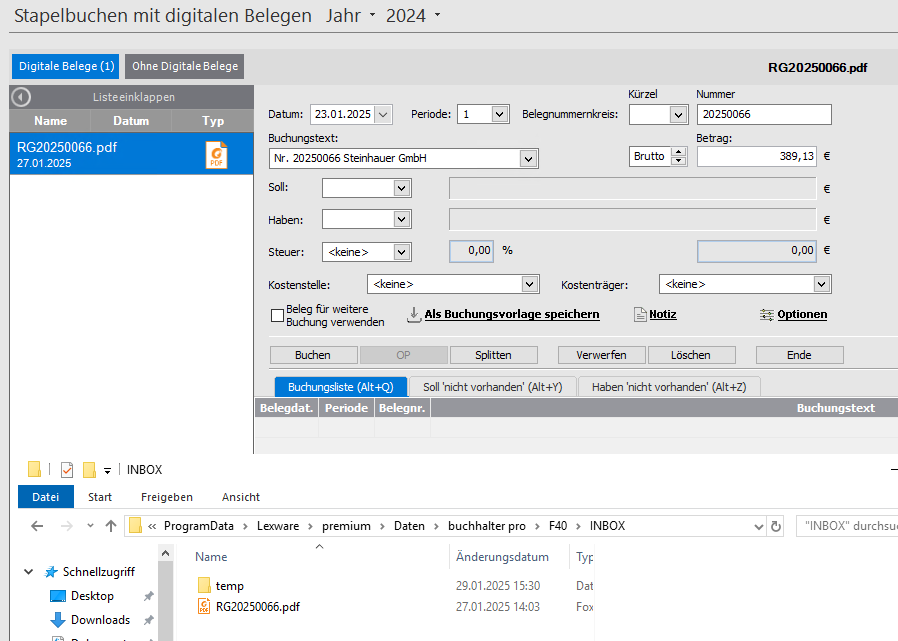This screenshot has height=641, width=898.
Task: Click the Downloads arrow icon in Schnellzugriff
Action: (58, 620)
